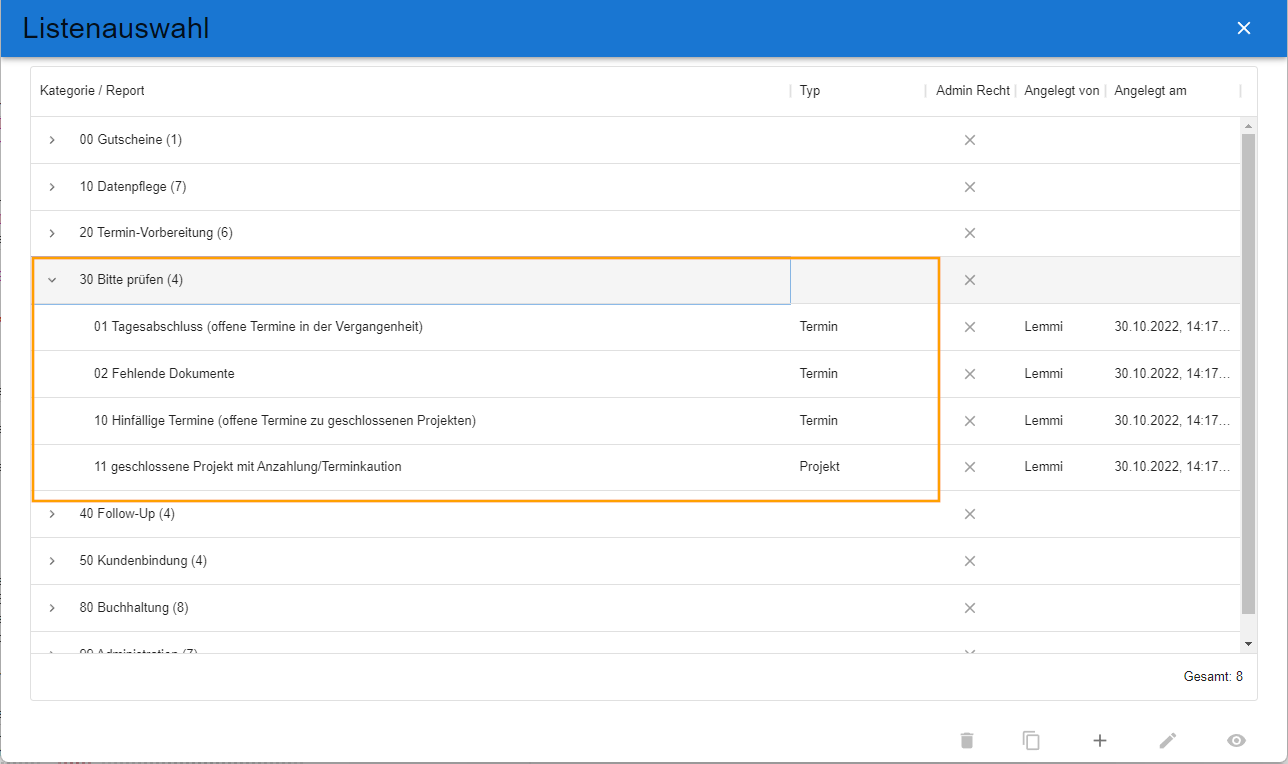Click 'Lemmi' in 02 Fehlende Dokumente row
The image size is (1288, 764).
(1044, 374)
